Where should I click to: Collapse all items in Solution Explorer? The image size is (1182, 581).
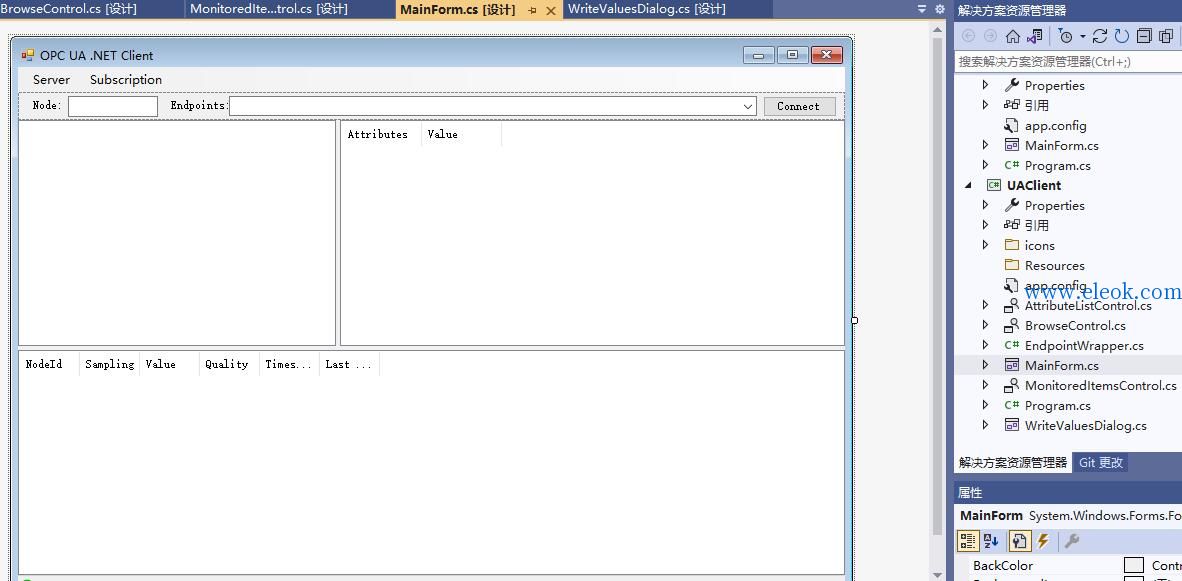click(1144, 36)
